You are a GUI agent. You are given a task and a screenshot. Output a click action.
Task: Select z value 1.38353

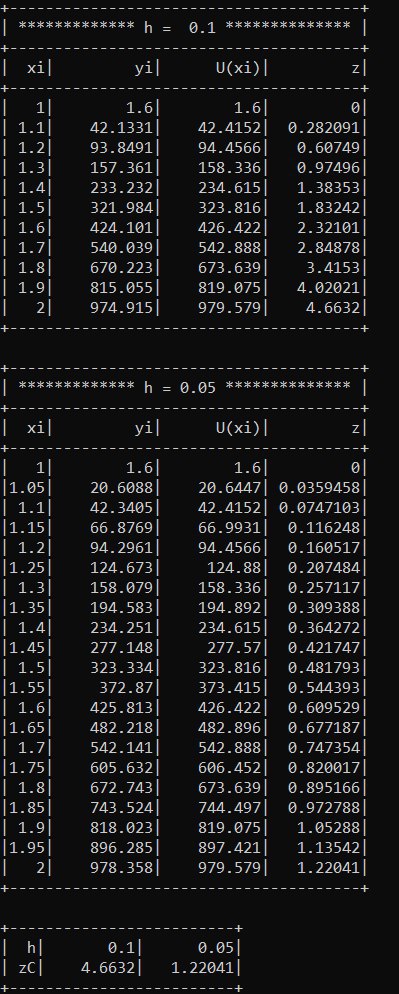coord(328,188)
